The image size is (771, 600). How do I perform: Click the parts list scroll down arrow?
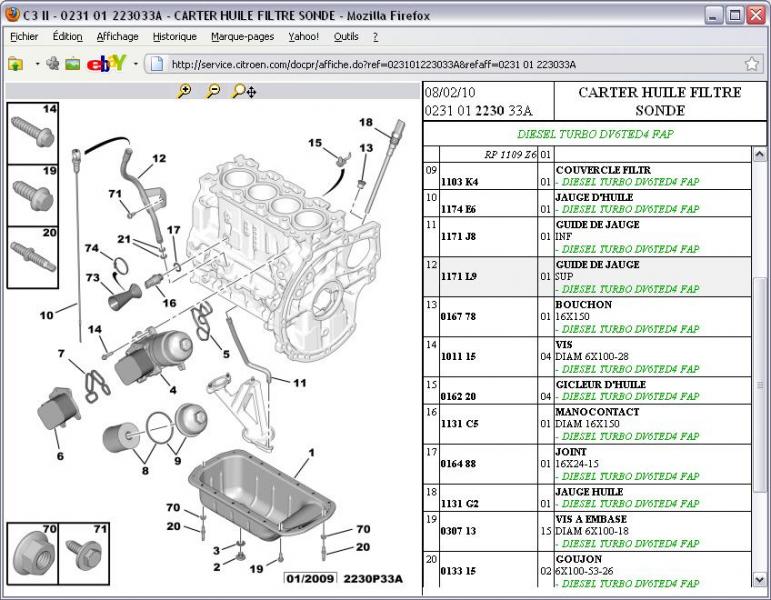(x=759, y=579)
